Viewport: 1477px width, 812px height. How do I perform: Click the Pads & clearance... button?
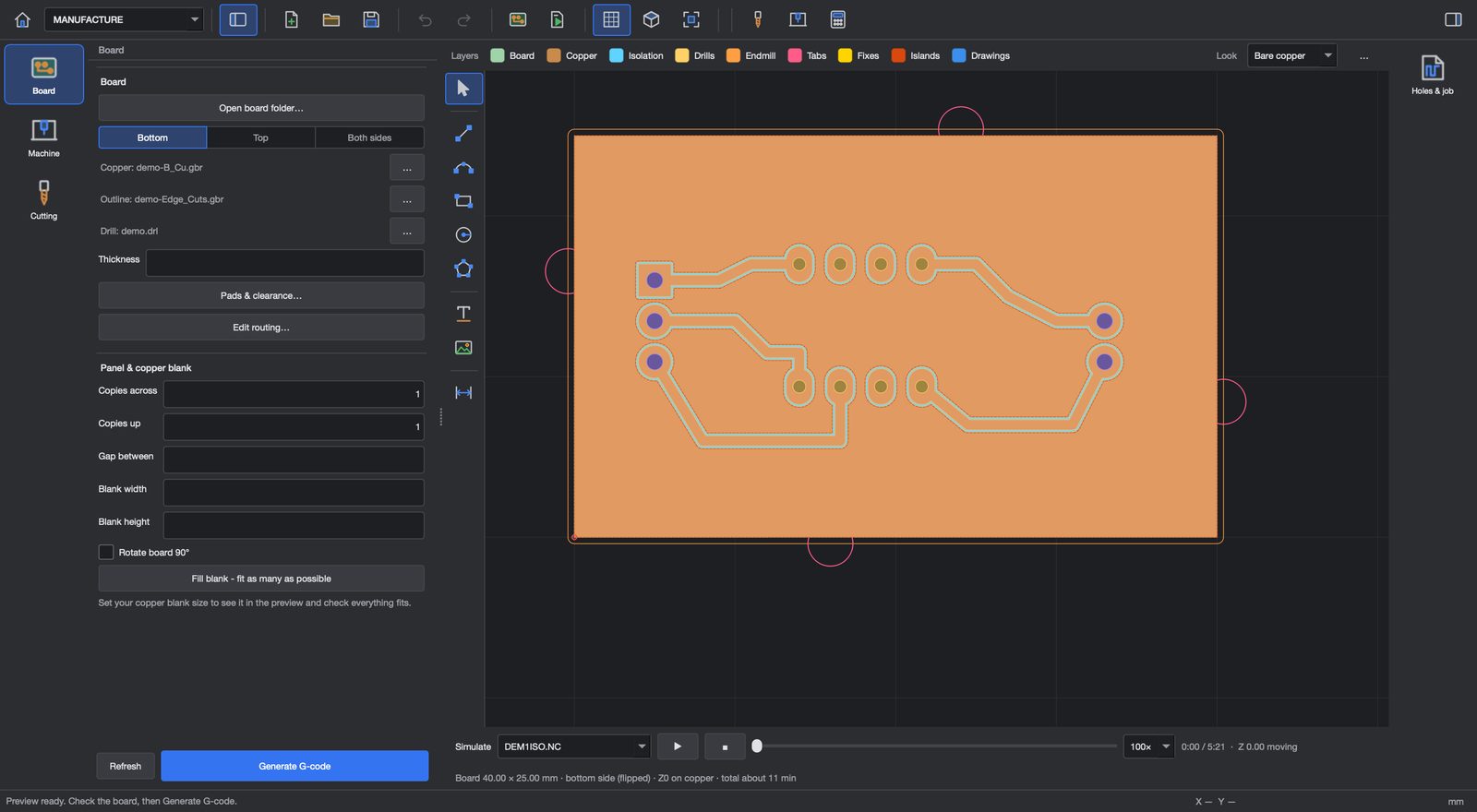(261, 295)
